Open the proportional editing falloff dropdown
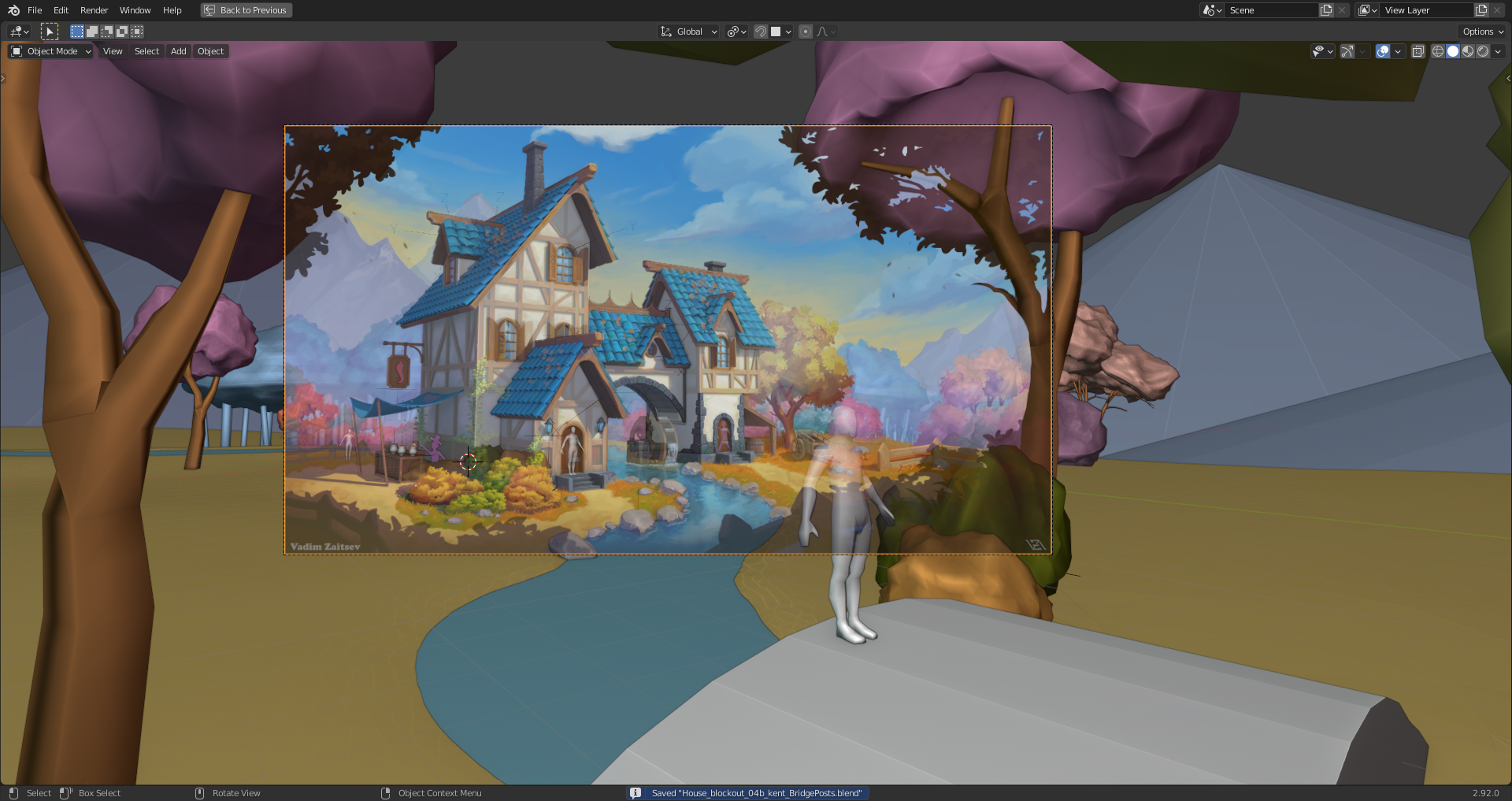 827,32
